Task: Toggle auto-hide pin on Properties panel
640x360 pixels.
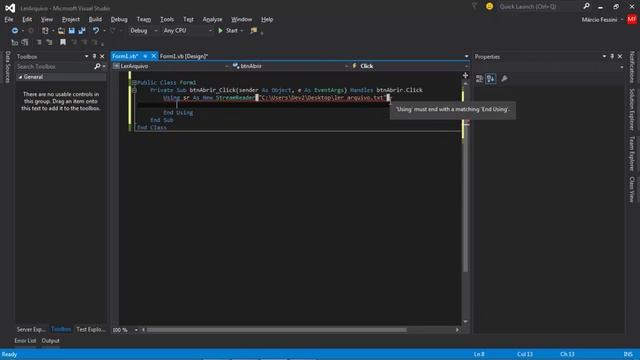Action: pos(612,56)
